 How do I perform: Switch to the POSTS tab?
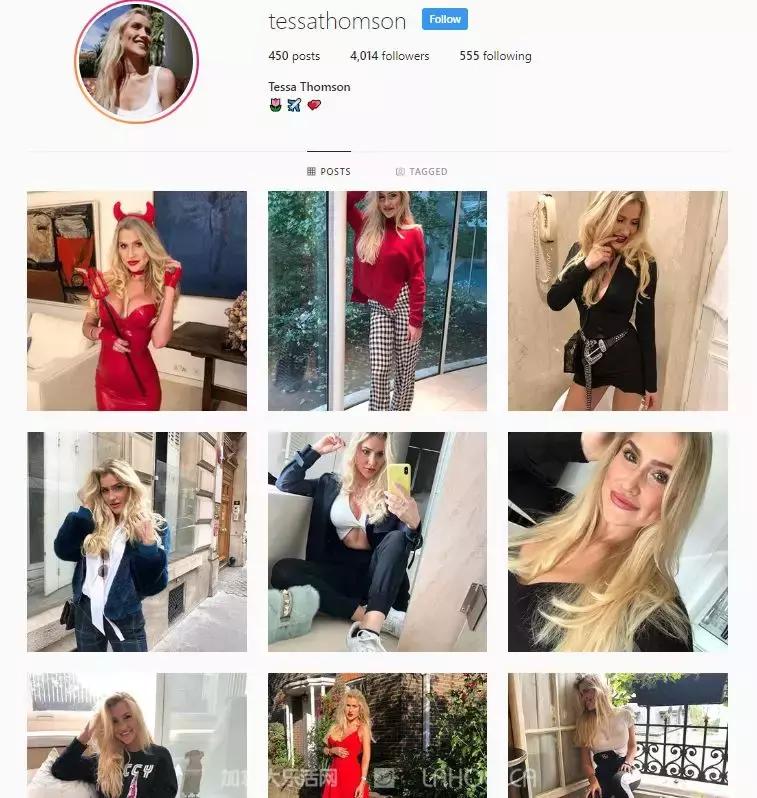click(329, 172)
